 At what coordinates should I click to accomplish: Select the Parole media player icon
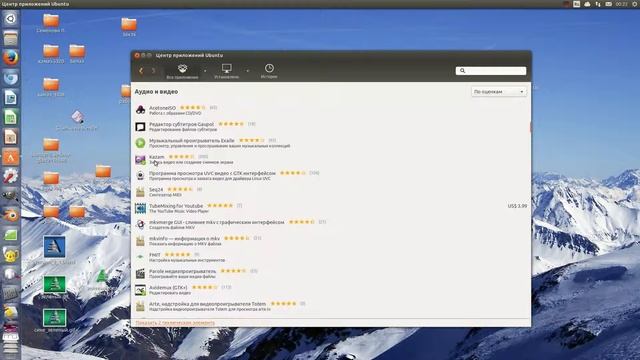(140, 273)
